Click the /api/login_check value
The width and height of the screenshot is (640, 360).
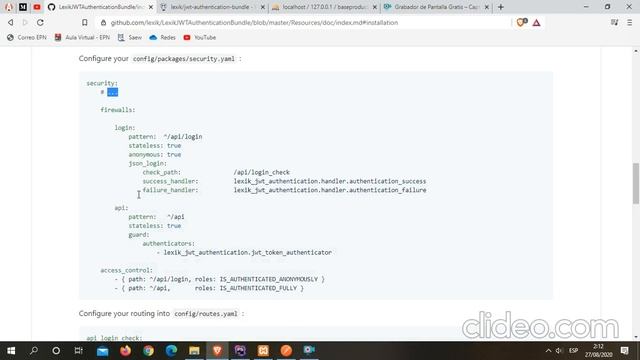(262, 172)
